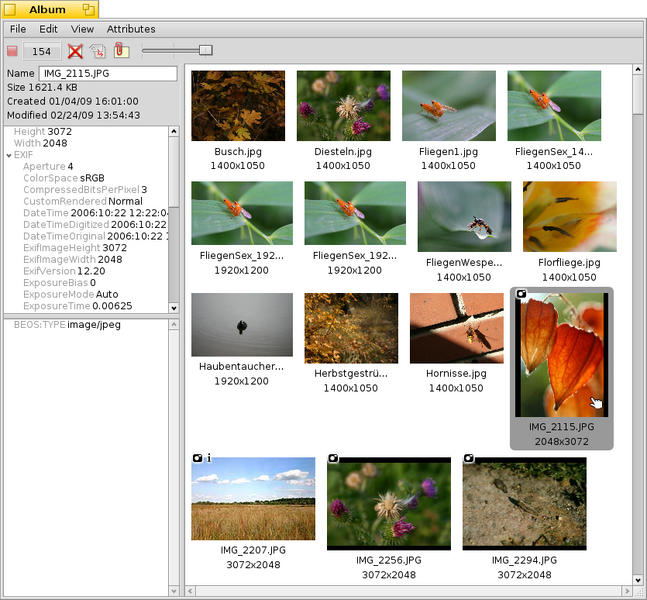Click the ColorSpace sRGB attribute row

[x=64, y=178]
